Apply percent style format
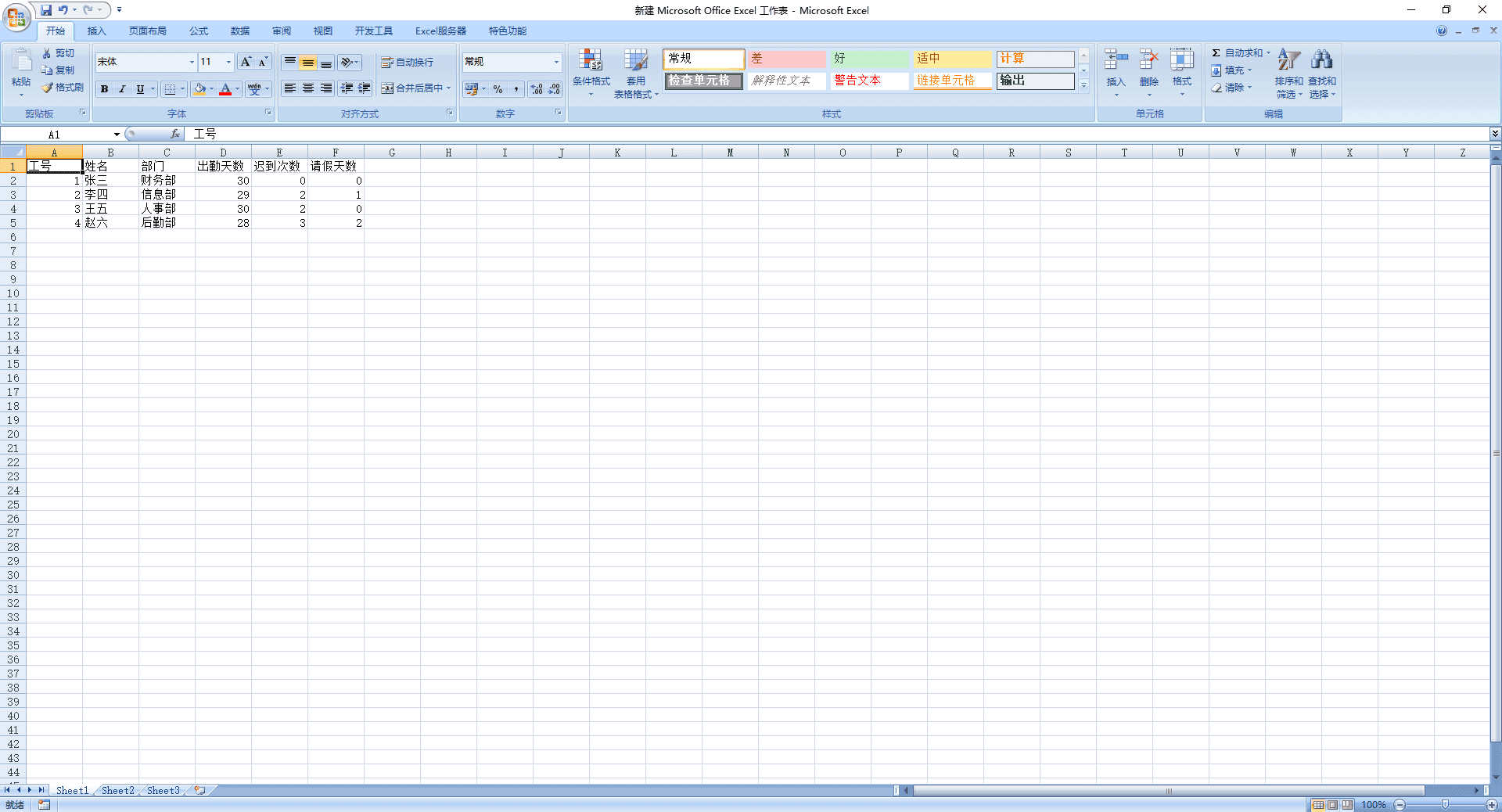This screenshot has width=1502, height=812. click(x=498, y=89)
